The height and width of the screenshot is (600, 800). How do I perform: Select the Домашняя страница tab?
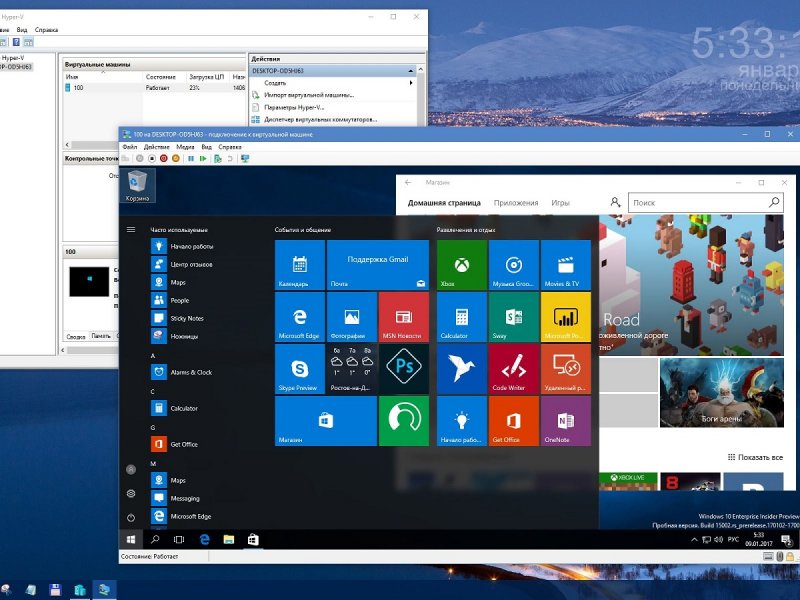click(444, 203)
